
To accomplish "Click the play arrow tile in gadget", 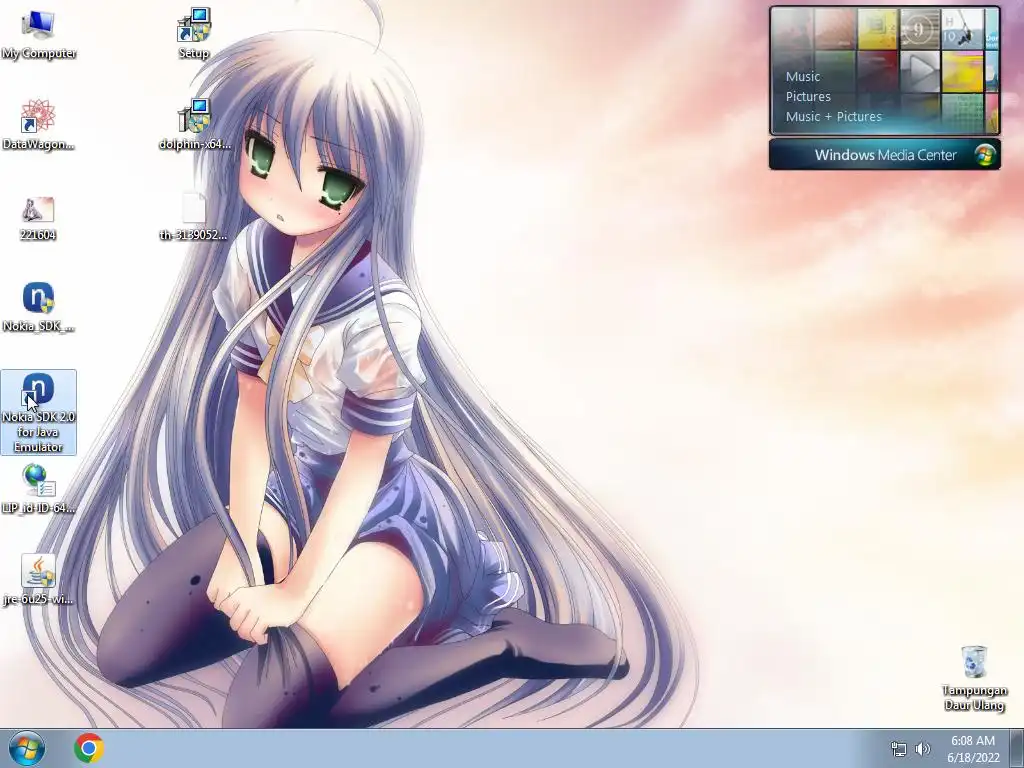I will point(920,71).
